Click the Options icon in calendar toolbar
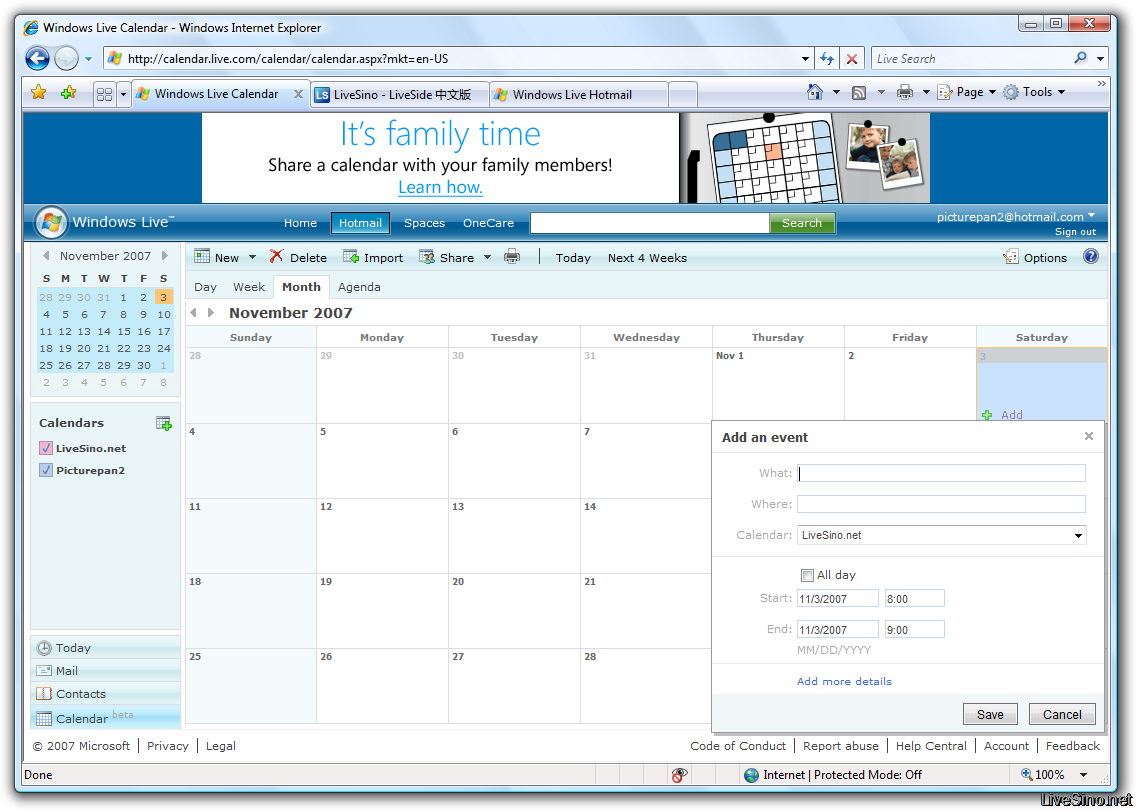 coord(1011,257)
